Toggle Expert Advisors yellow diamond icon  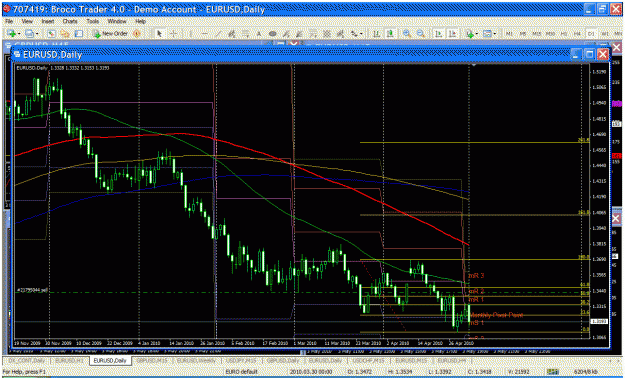(136, 34)
